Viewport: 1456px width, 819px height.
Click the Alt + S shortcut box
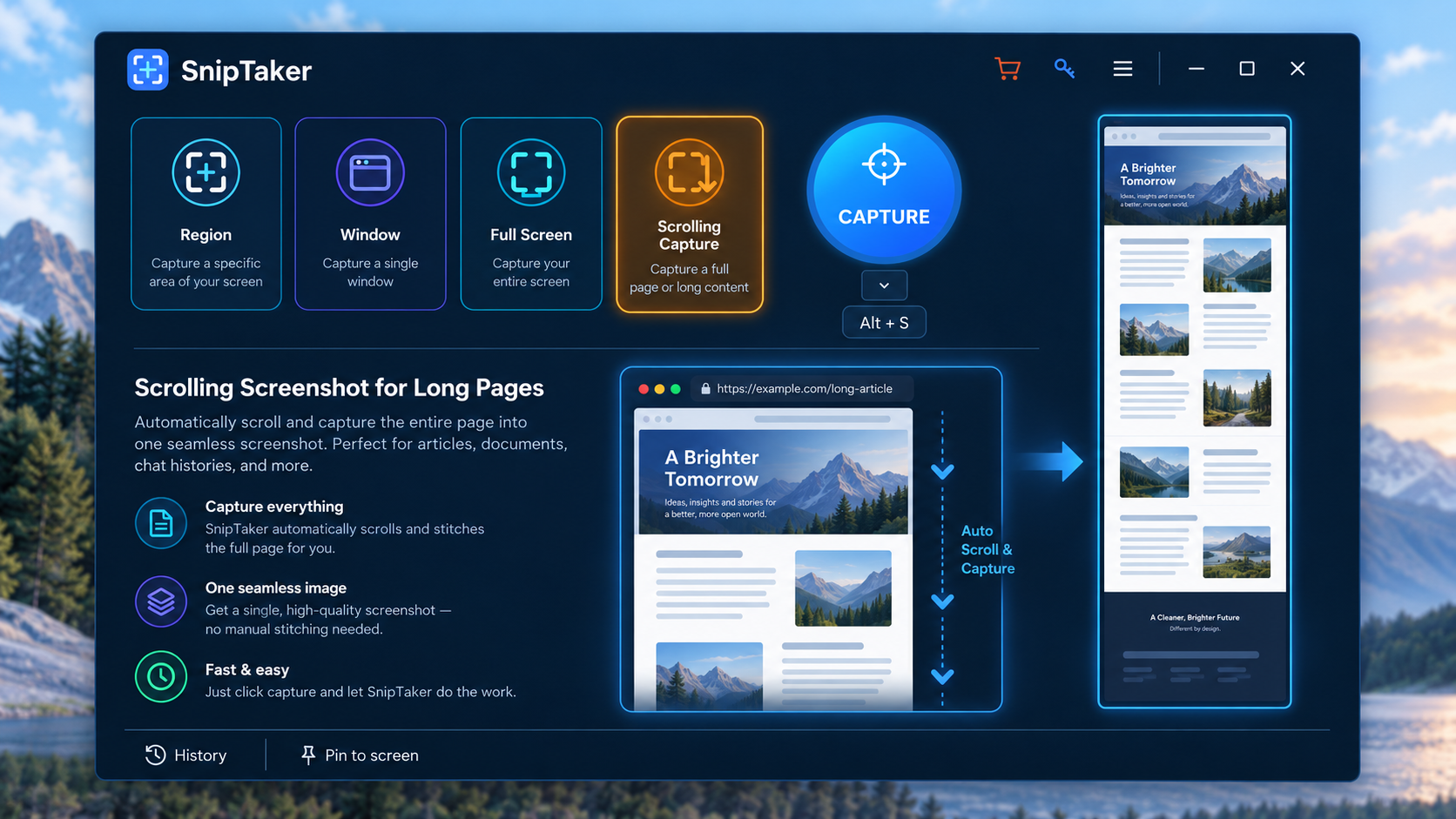pos(884,323)
